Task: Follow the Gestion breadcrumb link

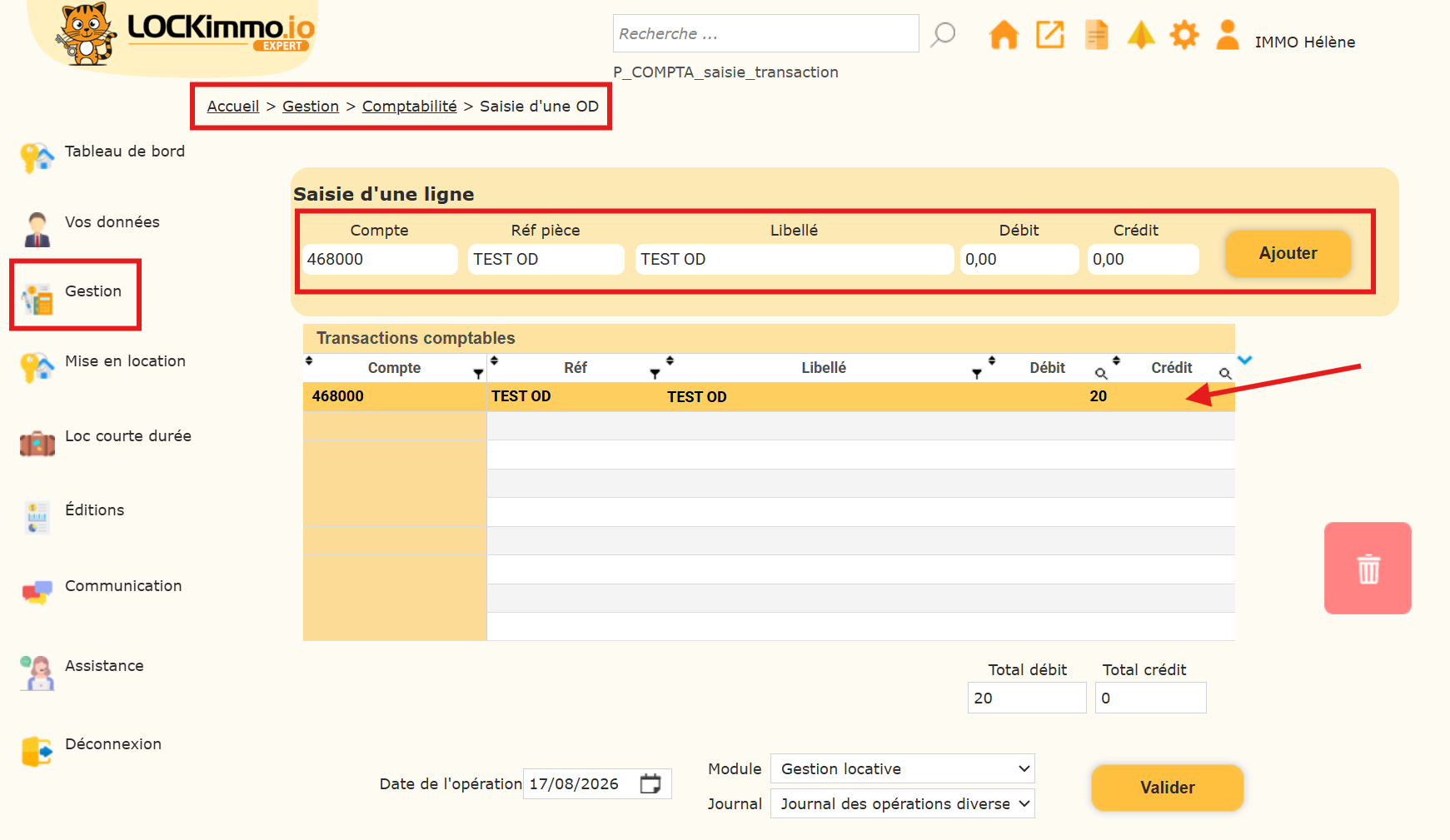Action: pos(311,107)
